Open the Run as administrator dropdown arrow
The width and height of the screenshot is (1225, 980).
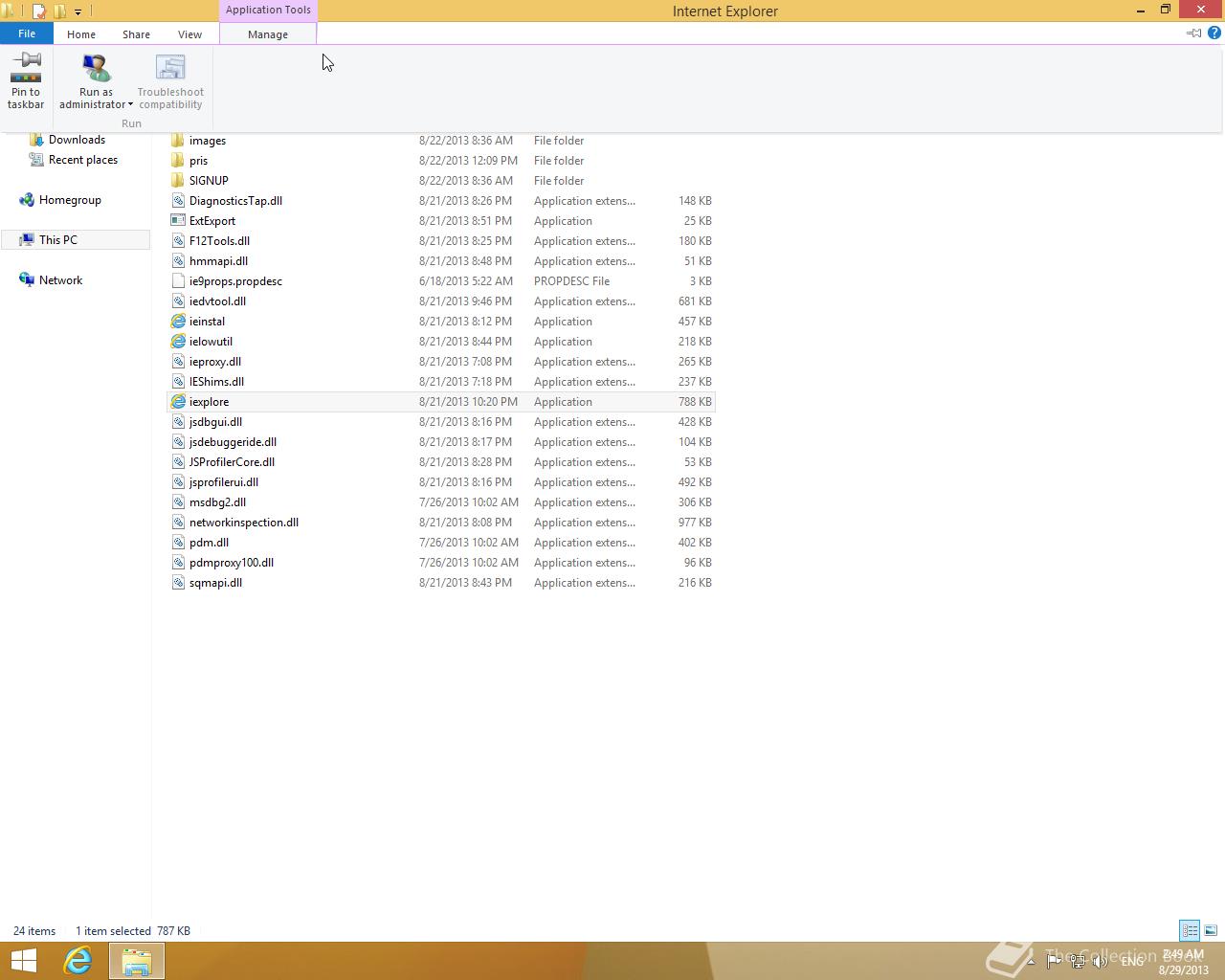point(130,105)
